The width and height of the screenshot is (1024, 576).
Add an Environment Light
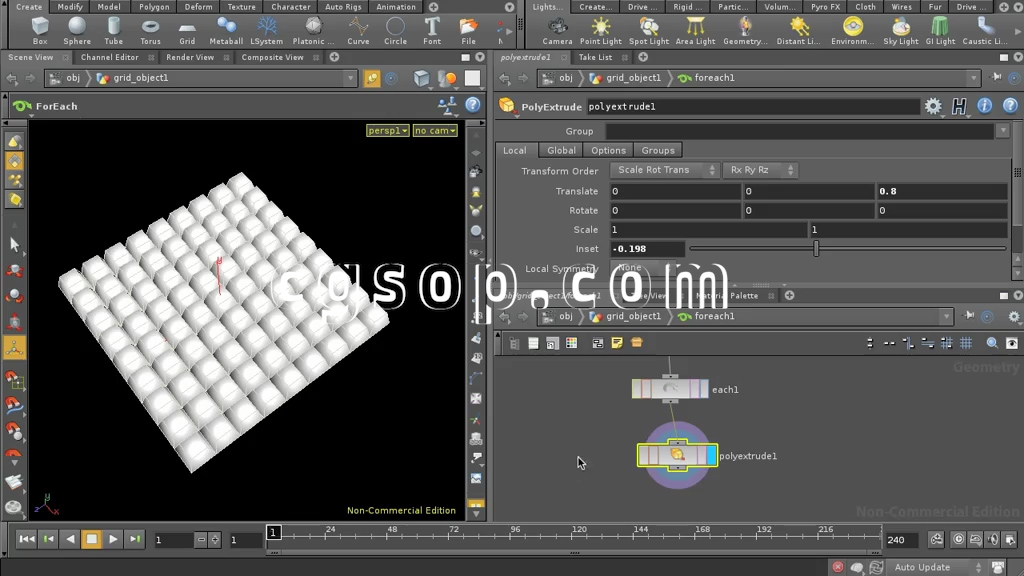(852, 31)
